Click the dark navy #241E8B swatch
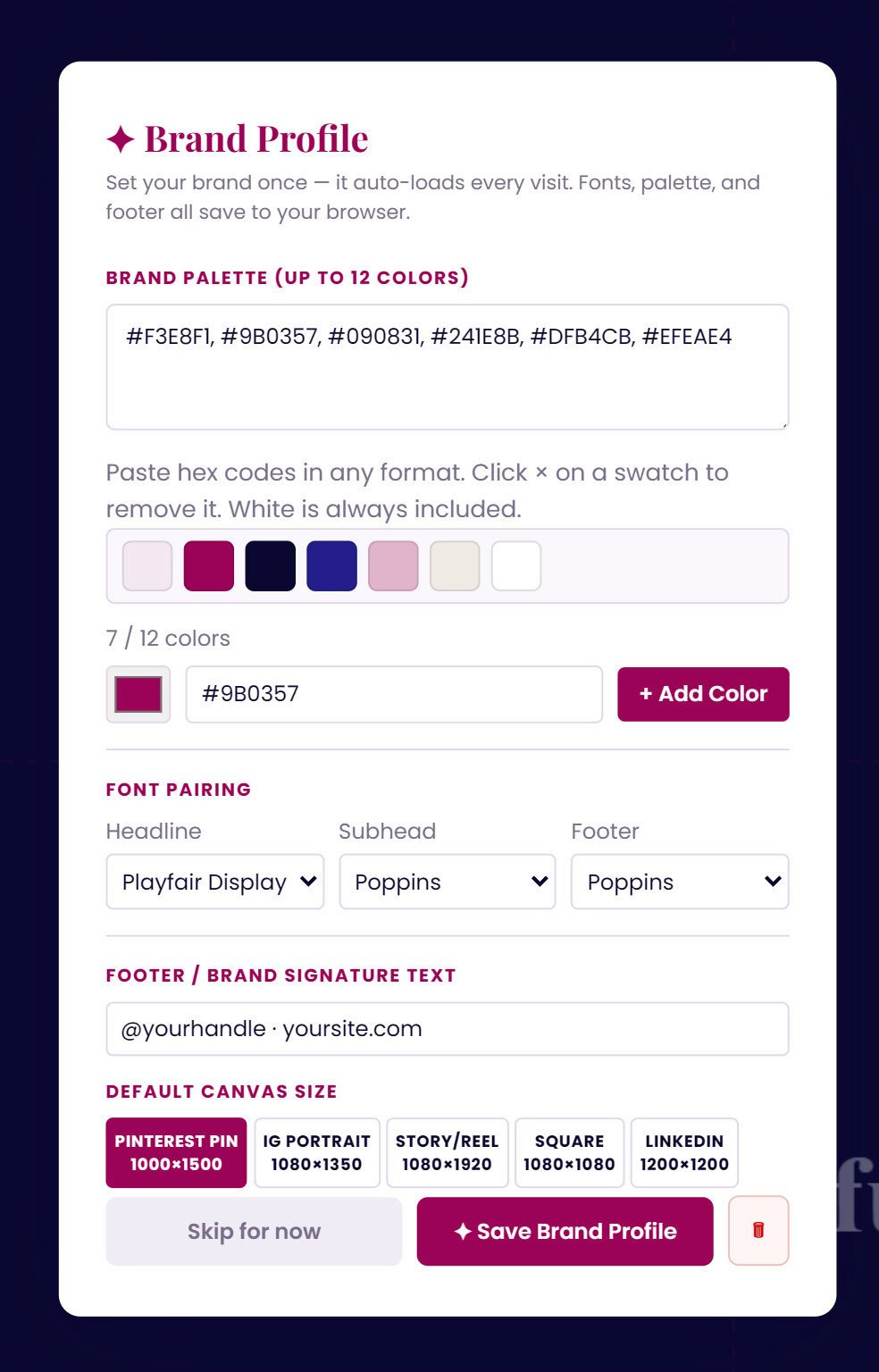This screenshot has height=1372, width=879. click(x=331, y=565)
